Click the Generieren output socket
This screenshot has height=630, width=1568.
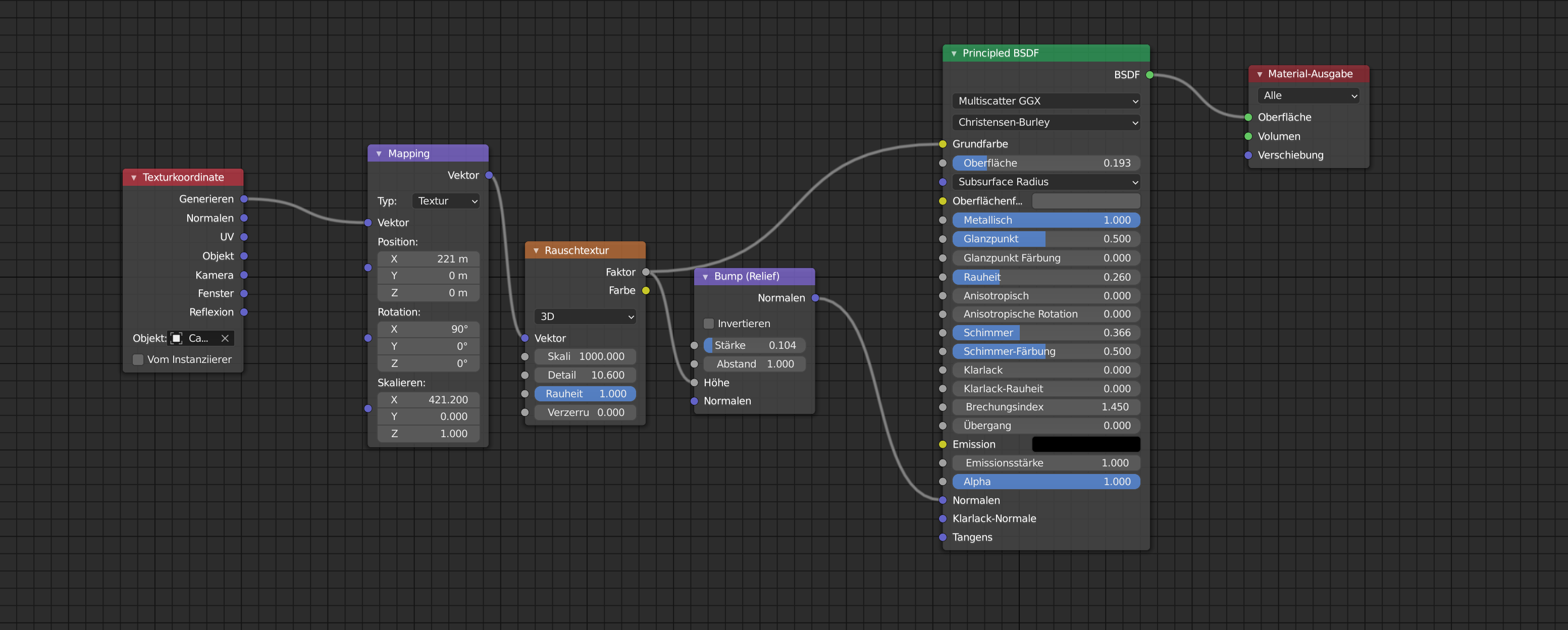pyautogui.click(x=244, y=199)
